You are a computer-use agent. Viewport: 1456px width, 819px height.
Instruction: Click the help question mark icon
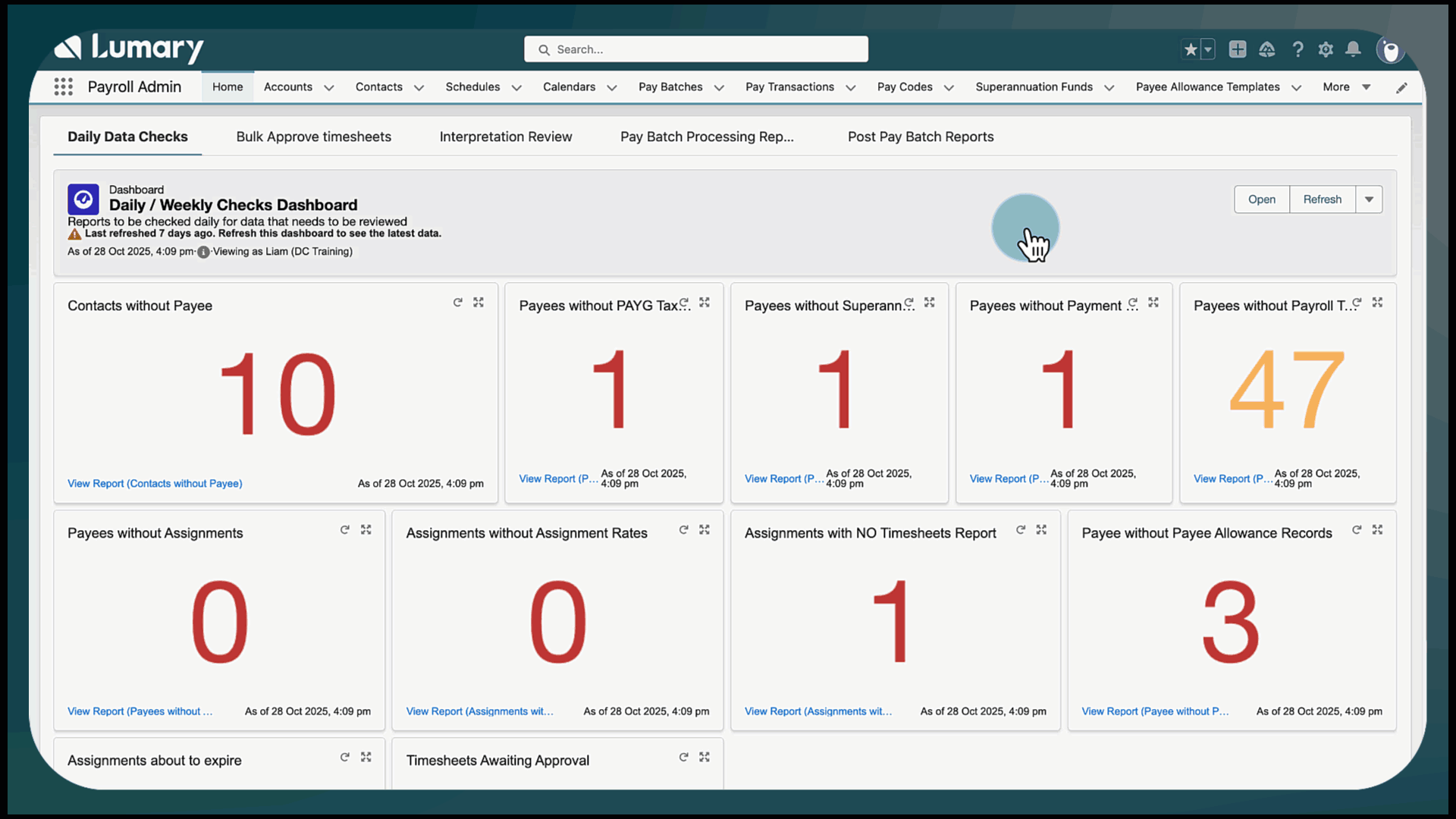1298,49
